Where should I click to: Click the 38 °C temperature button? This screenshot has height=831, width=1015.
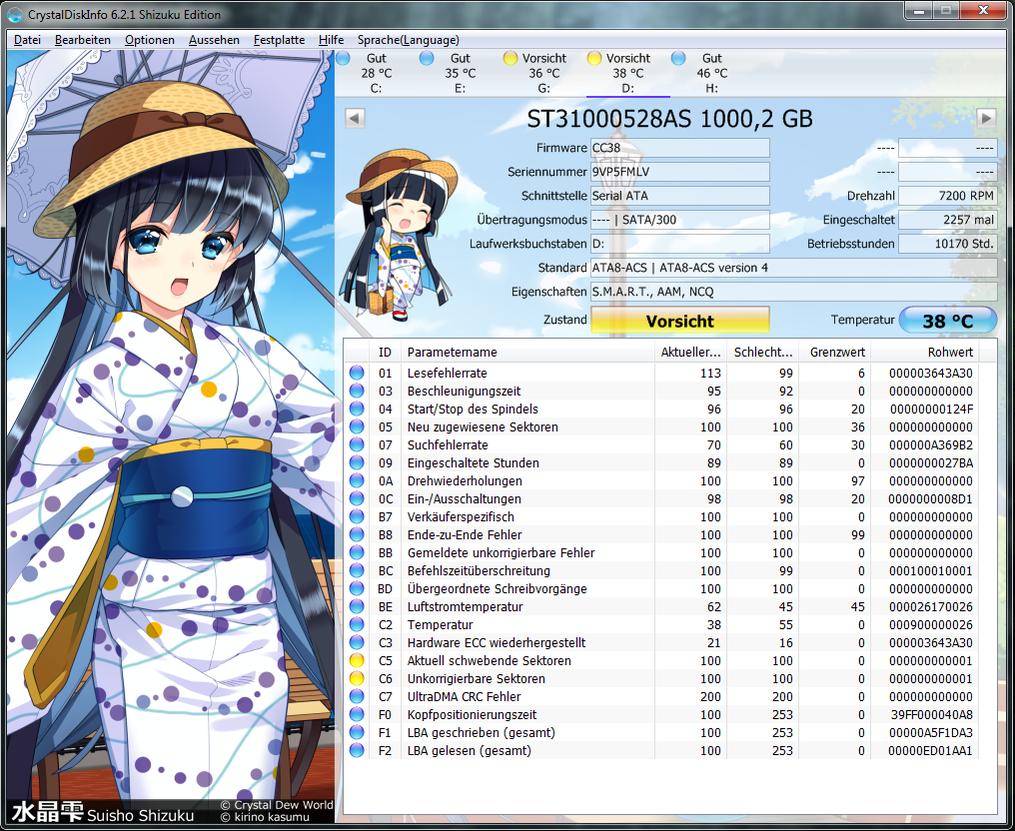pyautogui.click(x=948, y=320)
